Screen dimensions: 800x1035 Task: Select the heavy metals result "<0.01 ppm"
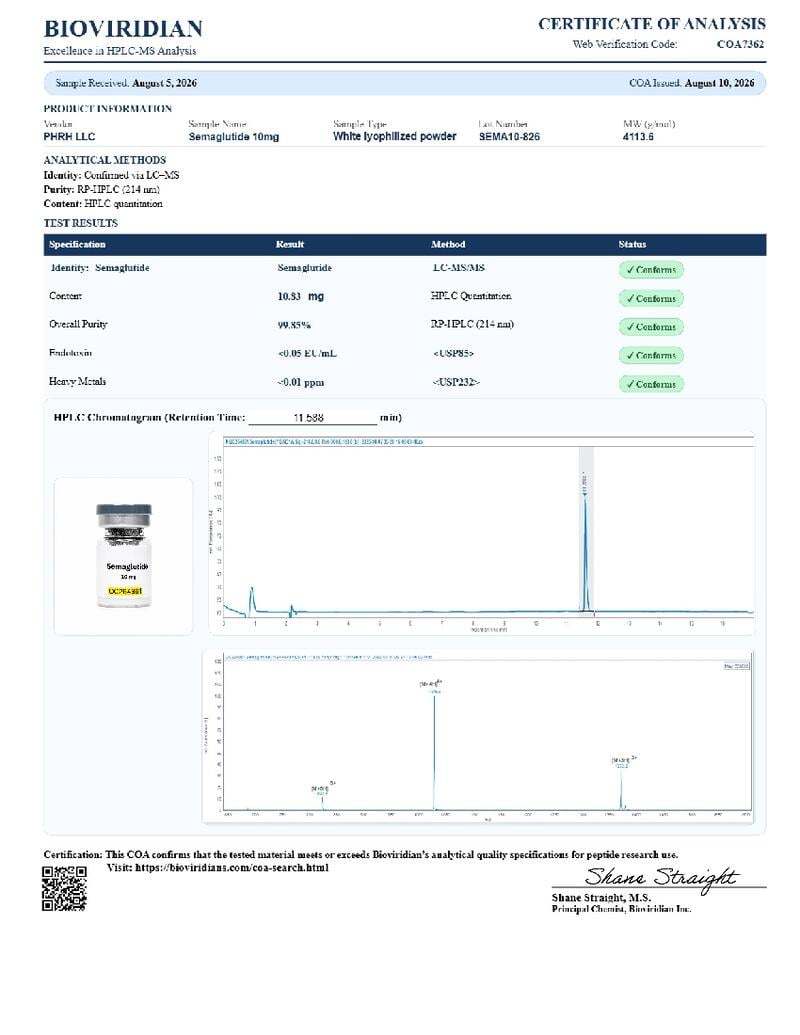300,382
